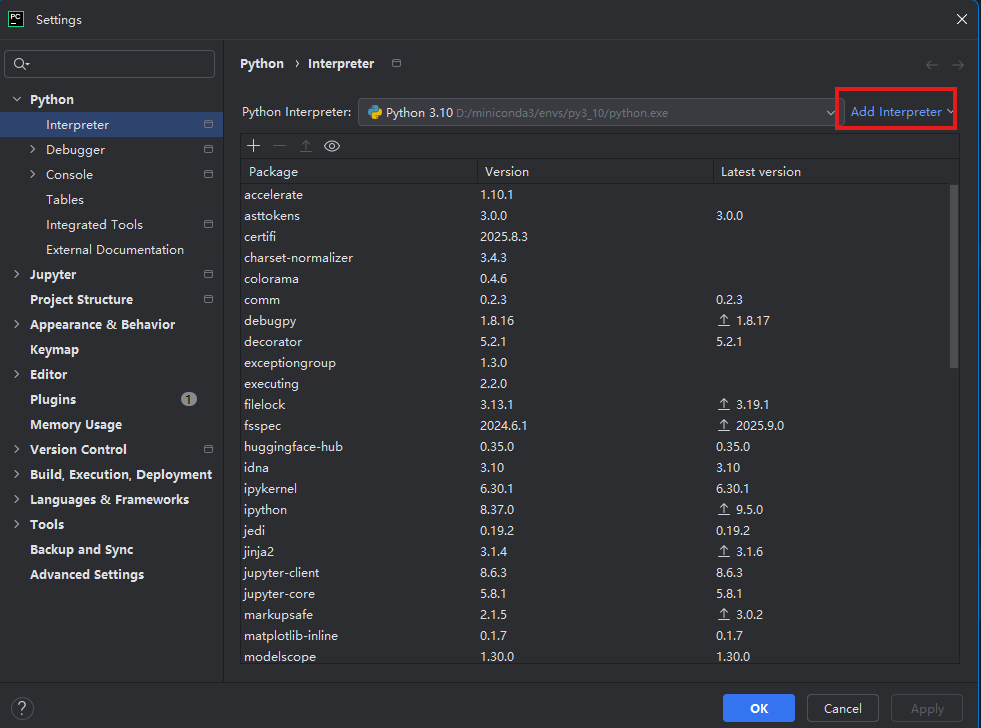This screenshot has width=981, height=728.
Task: Open External Documentation settings
Action: click(x=111, y=250)
